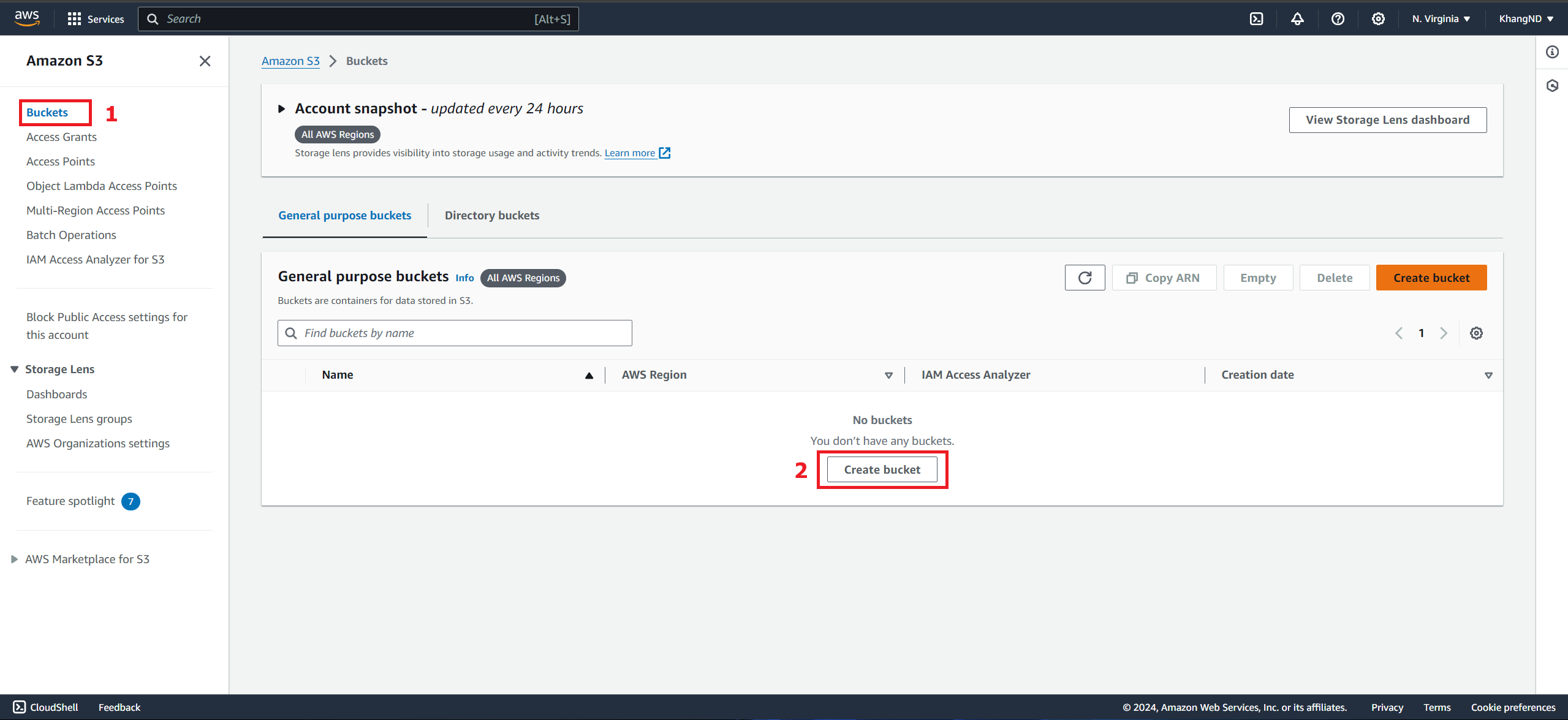Select page 1 in pagination
The image size is (1568, 720).
[1422, 333]
